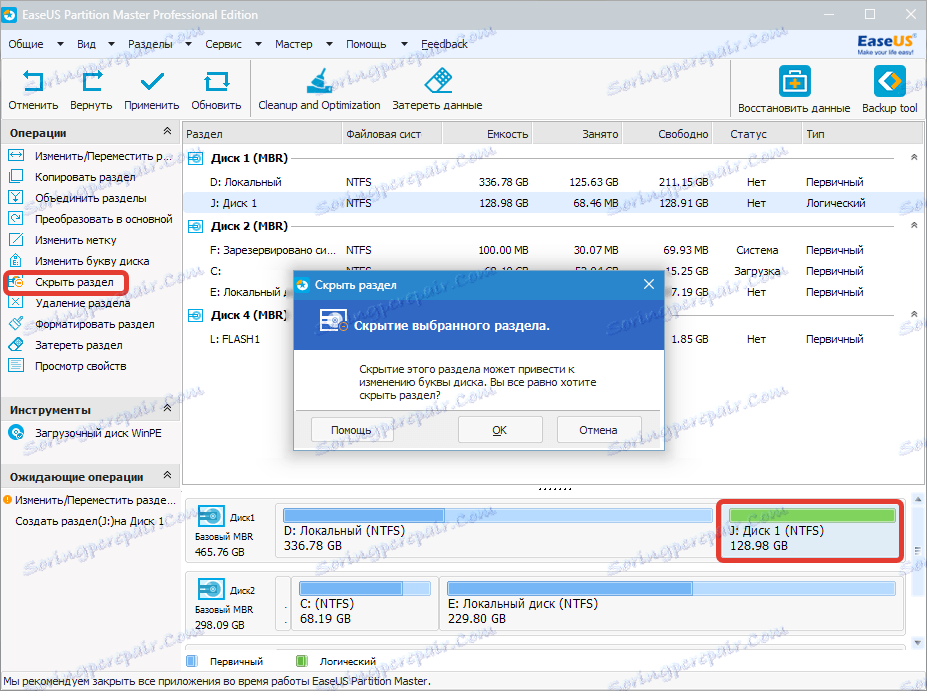Launch the Backup tool icon
The image size is (927, 691).
point(889,82)
